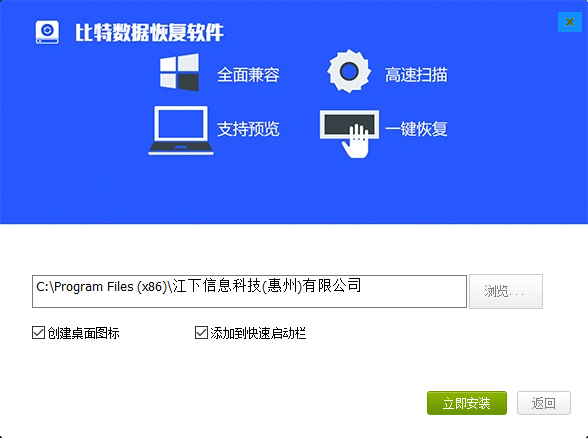Image resolution: width=588 pixels, height=438 pixels.
Task: Click the 全面兼容 feature label
Action: click(x=248, y=75)
